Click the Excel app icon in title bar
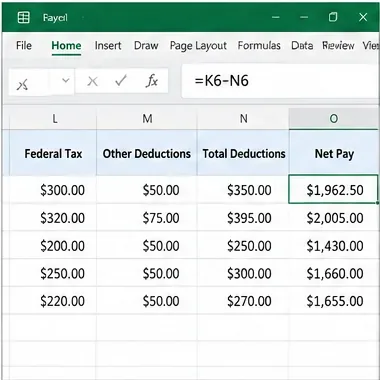Image resolution: width=380 pixels, height=380 pixels. tap(23, 17)
